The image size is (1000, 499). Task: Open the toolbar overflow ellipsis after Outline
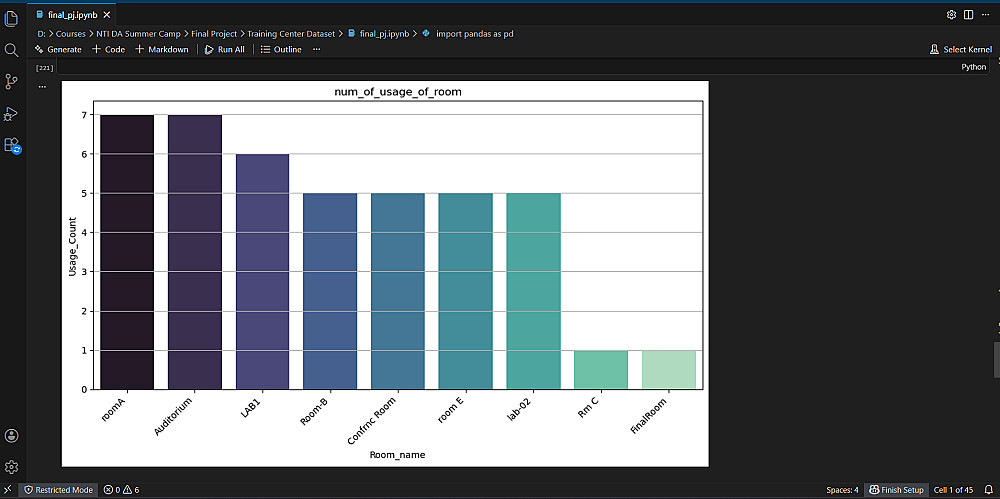coord(316,49)
